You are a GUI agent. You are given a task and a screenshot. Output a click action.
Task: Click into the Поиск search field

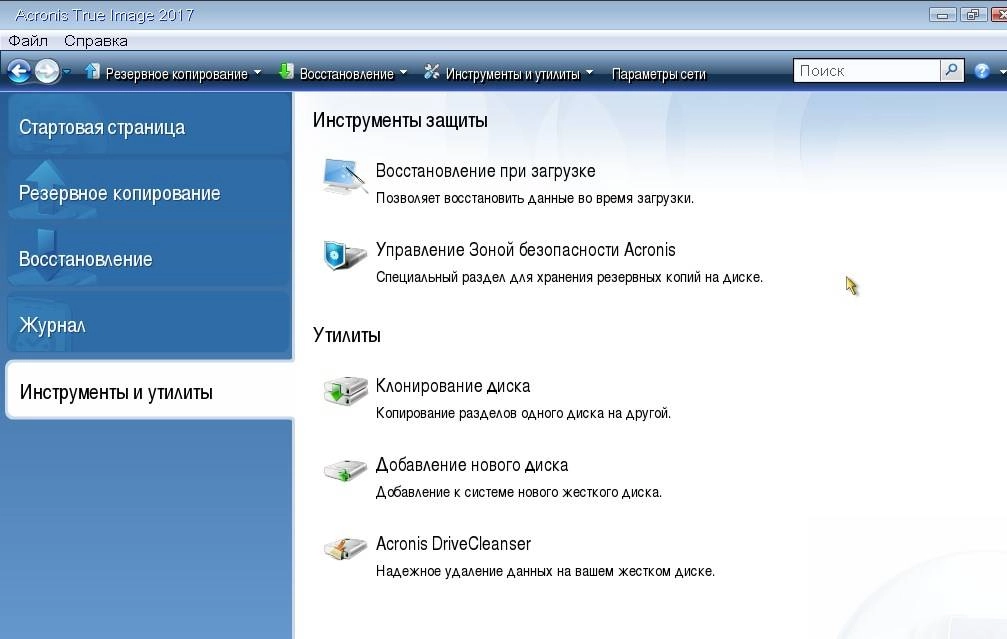(867, 71)
